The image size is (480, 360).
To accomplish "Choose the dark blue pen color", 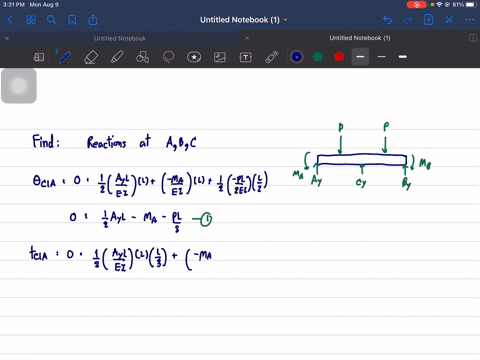I will click(x=297, y=57).
